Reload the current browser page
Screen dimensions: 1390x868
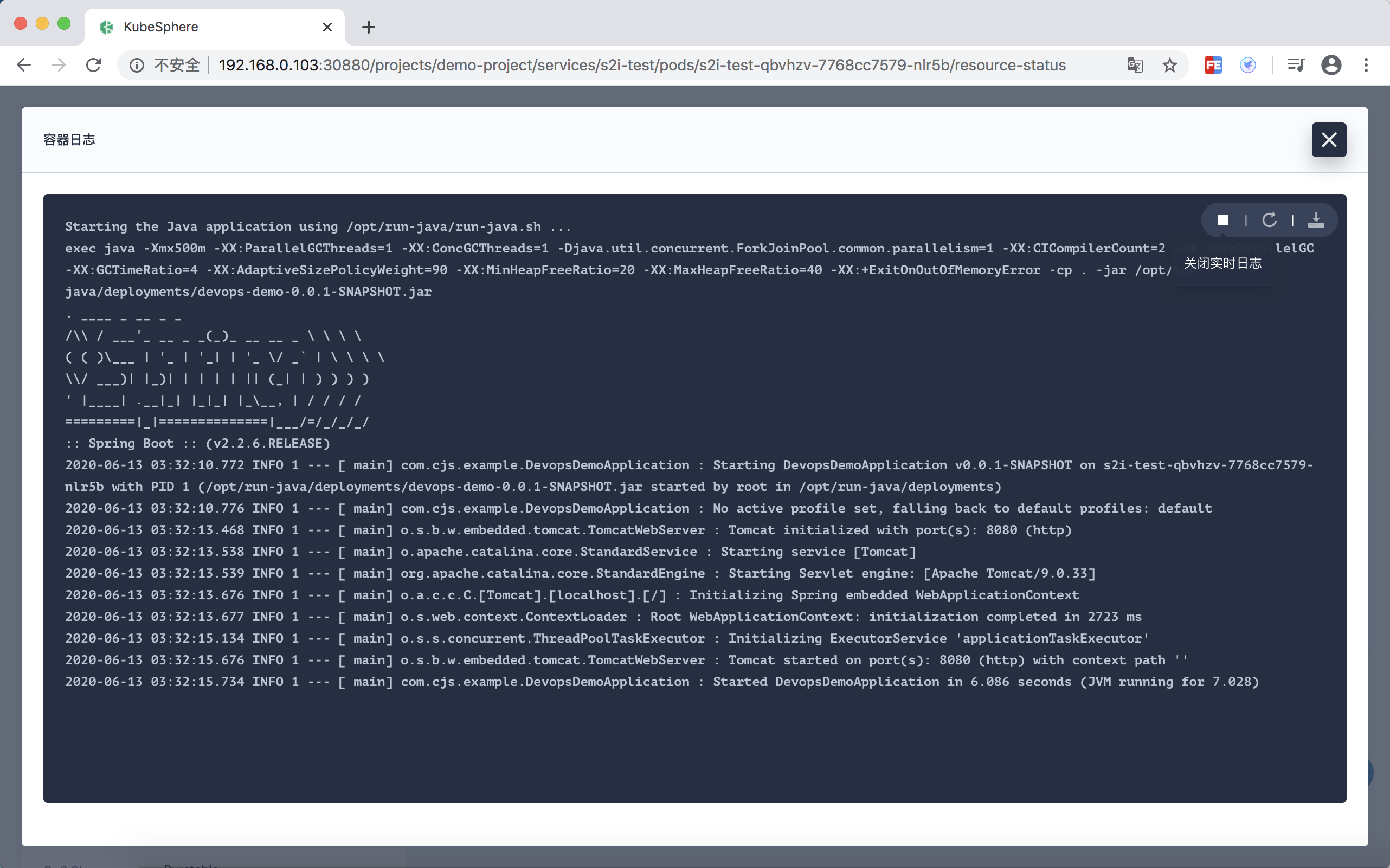[x=94, y=65]
